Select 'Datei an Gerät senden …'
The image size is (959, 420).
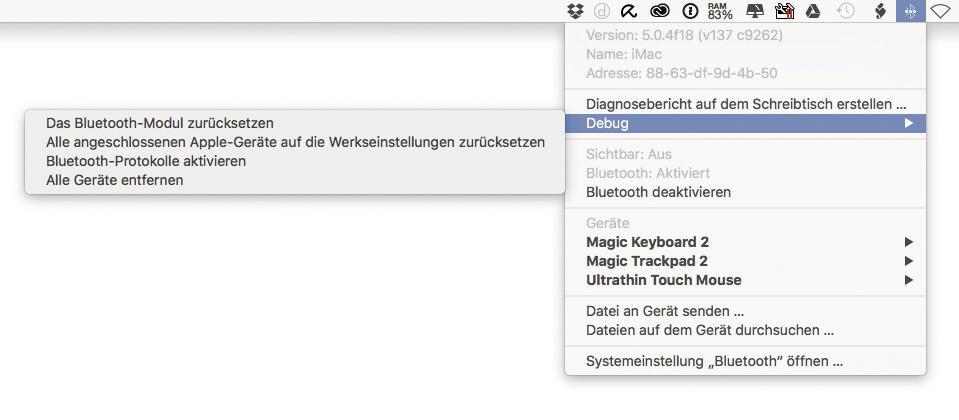point(746,311)
